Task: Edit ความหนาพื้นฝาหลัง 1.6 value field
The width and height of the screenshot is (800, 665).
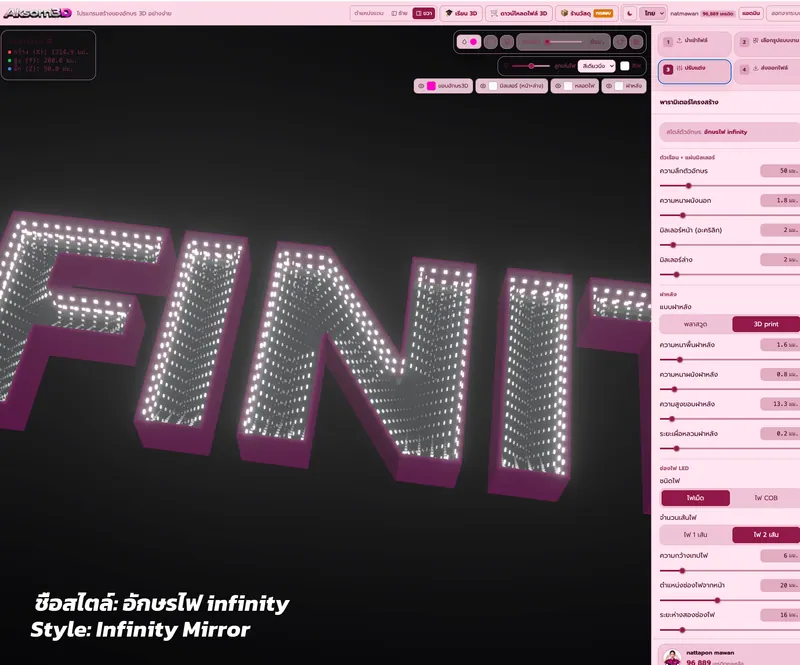Action: pos(780,345)
